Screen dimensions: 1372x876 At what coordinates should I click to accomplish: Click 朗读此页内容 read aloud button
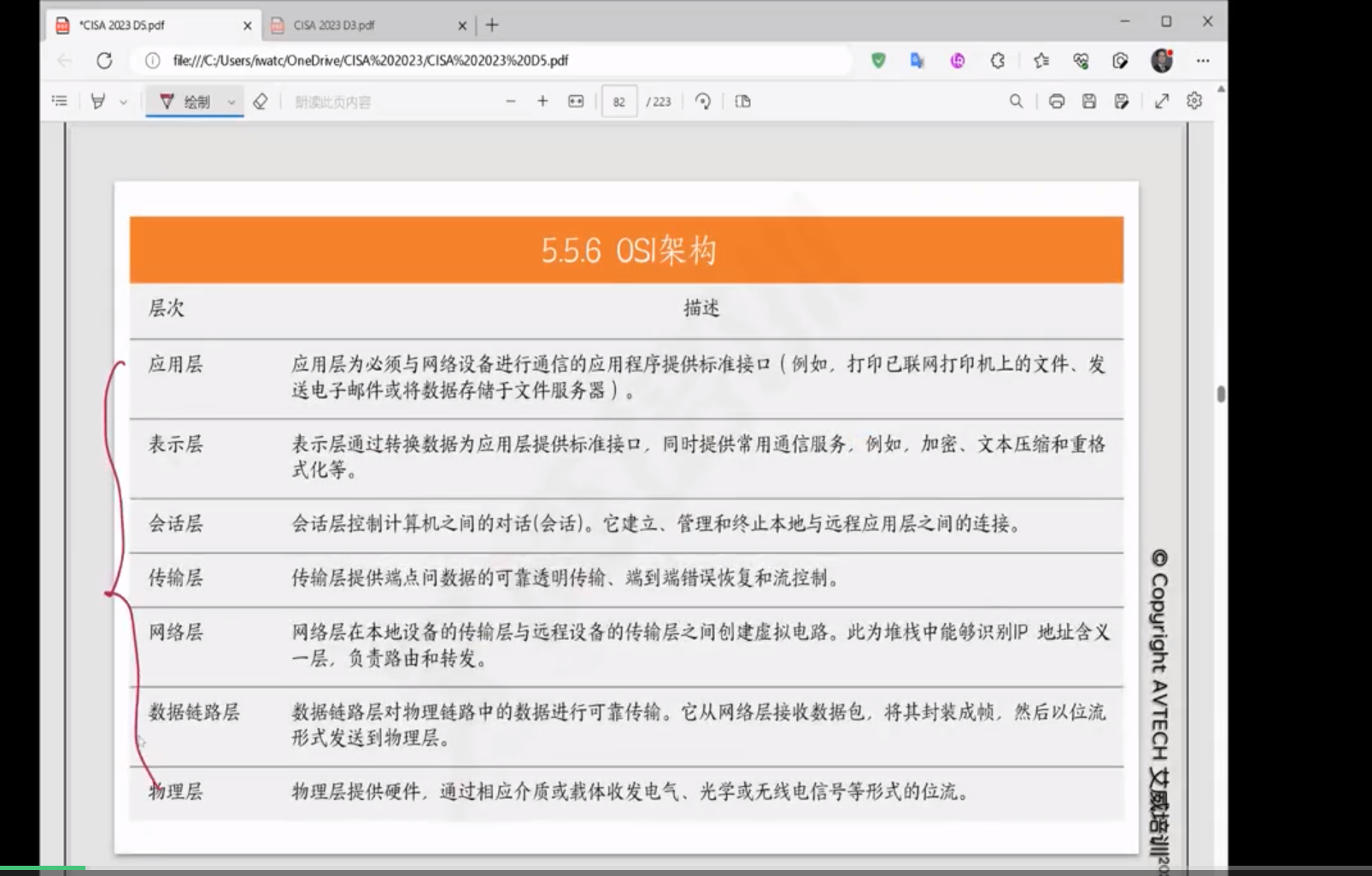click(333, 102)
